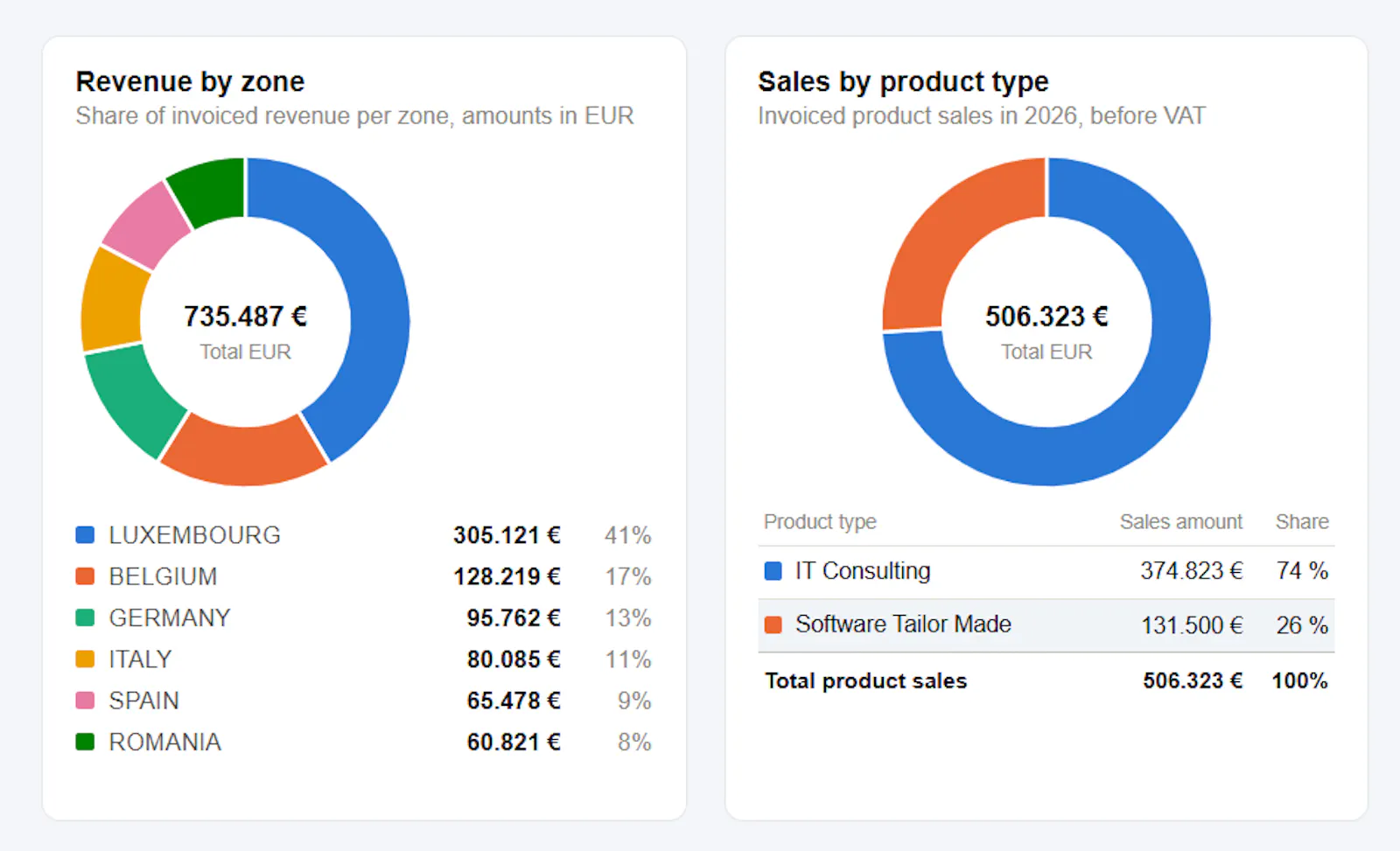Select the SPAIN legend label
This screenshot has height=851, width=1400.
pyautogui.click(x=143, y=701)
